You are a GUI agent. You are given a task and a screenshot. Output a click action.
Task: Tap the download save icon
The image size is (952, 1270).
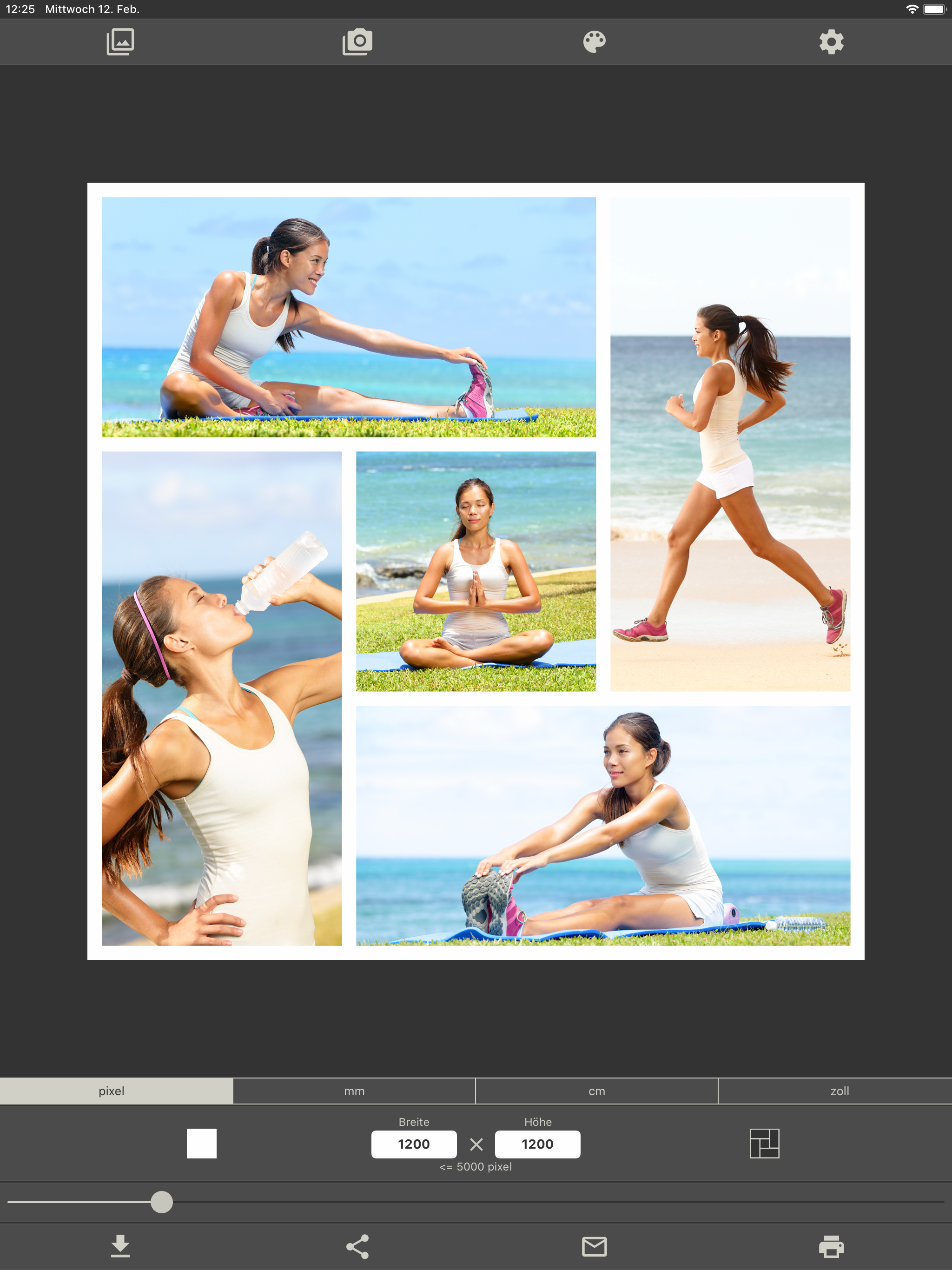pos(120,1246)
